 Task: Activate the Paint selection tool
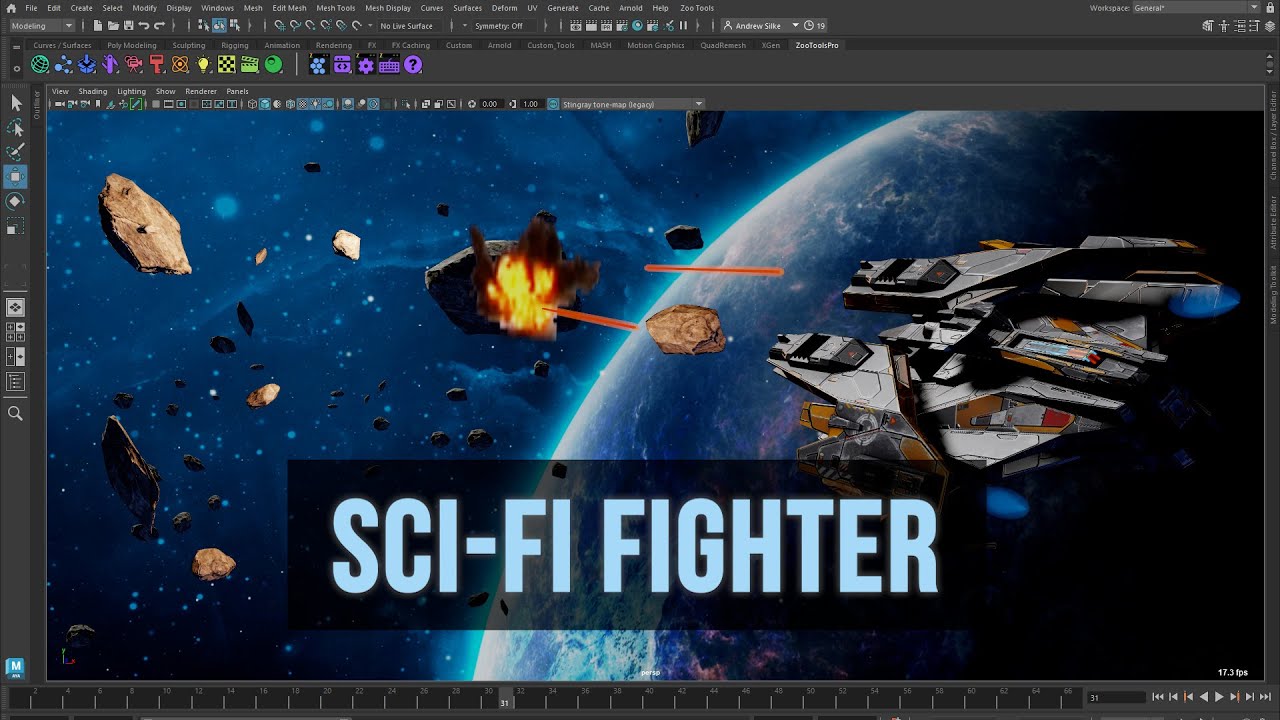[16, 152]
